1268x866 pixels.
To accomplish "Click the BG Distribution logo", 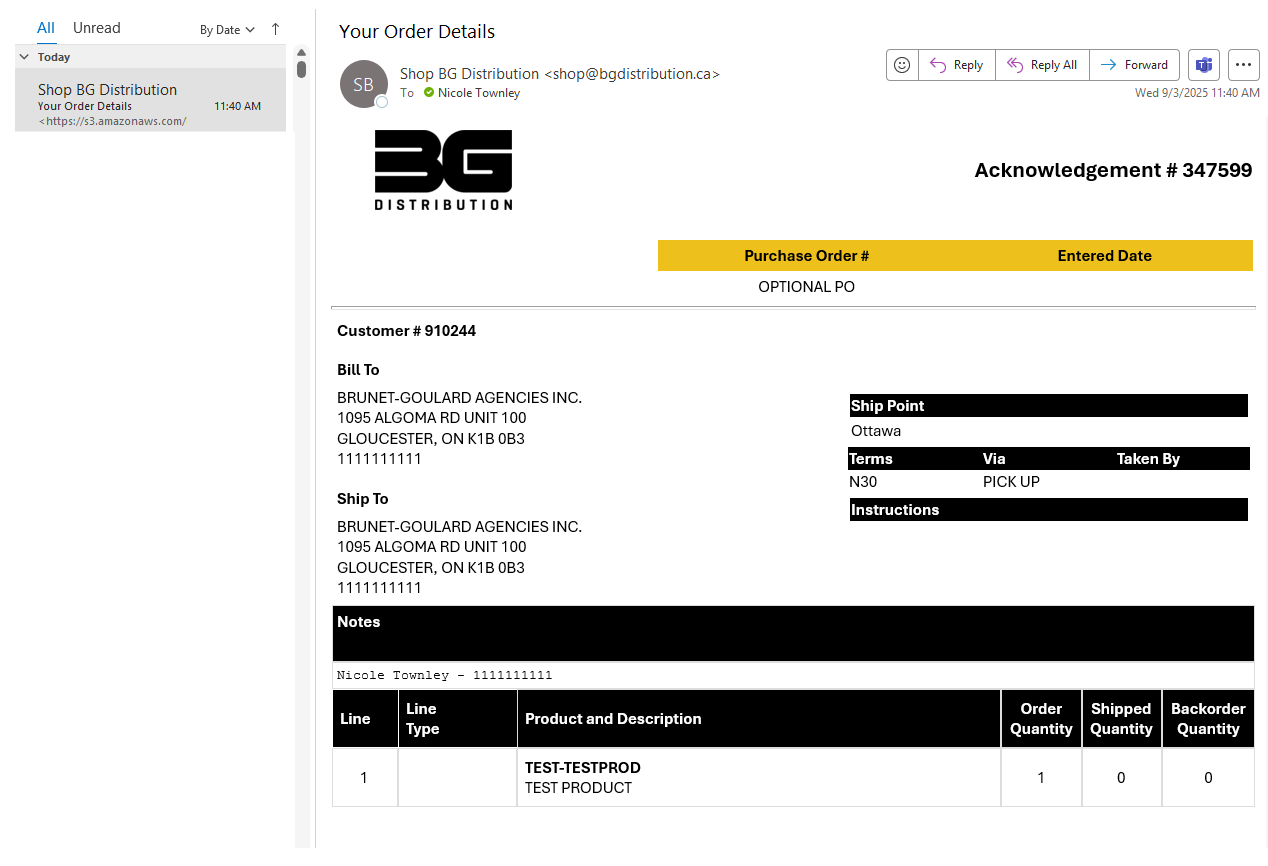I will pos(443,170).
